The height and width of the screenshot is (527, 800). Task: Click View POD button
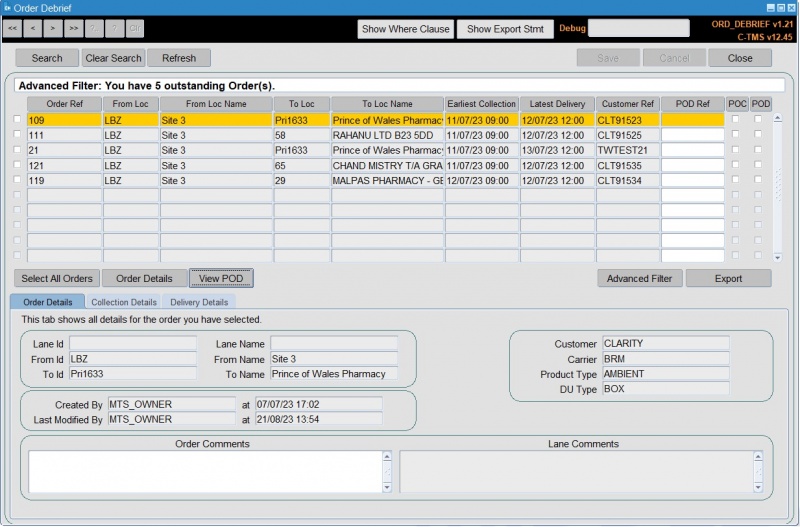point(221,279)
